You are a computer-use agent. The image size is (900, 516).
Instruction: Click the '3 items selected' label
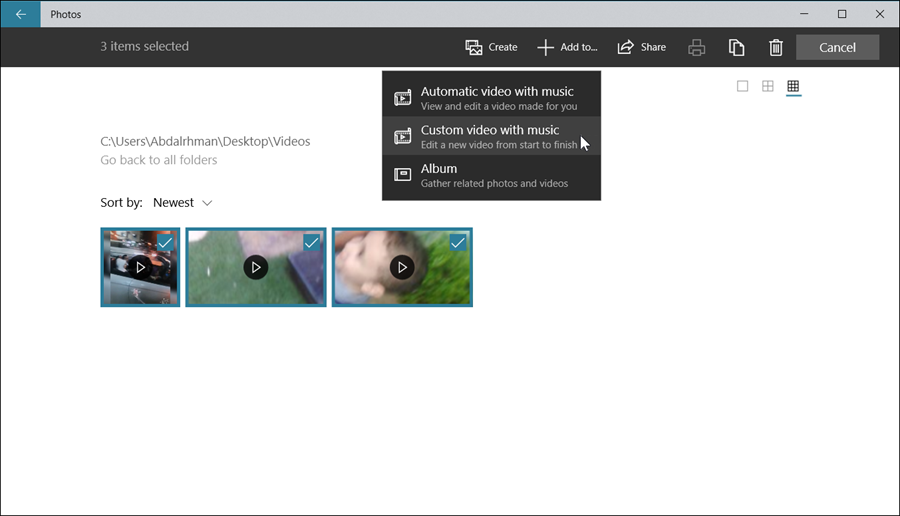[x=144, y=46]
